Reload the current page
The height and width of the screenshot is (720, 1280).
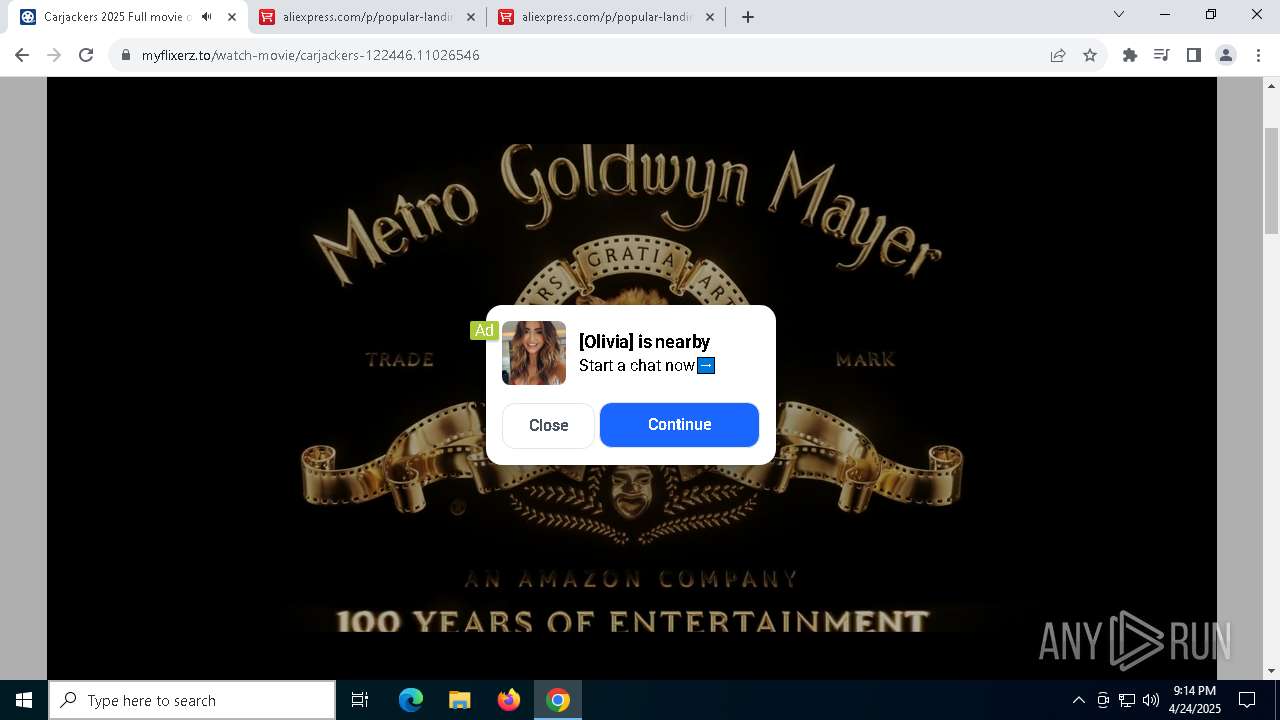pyautogui.click(x=86, y=55)
